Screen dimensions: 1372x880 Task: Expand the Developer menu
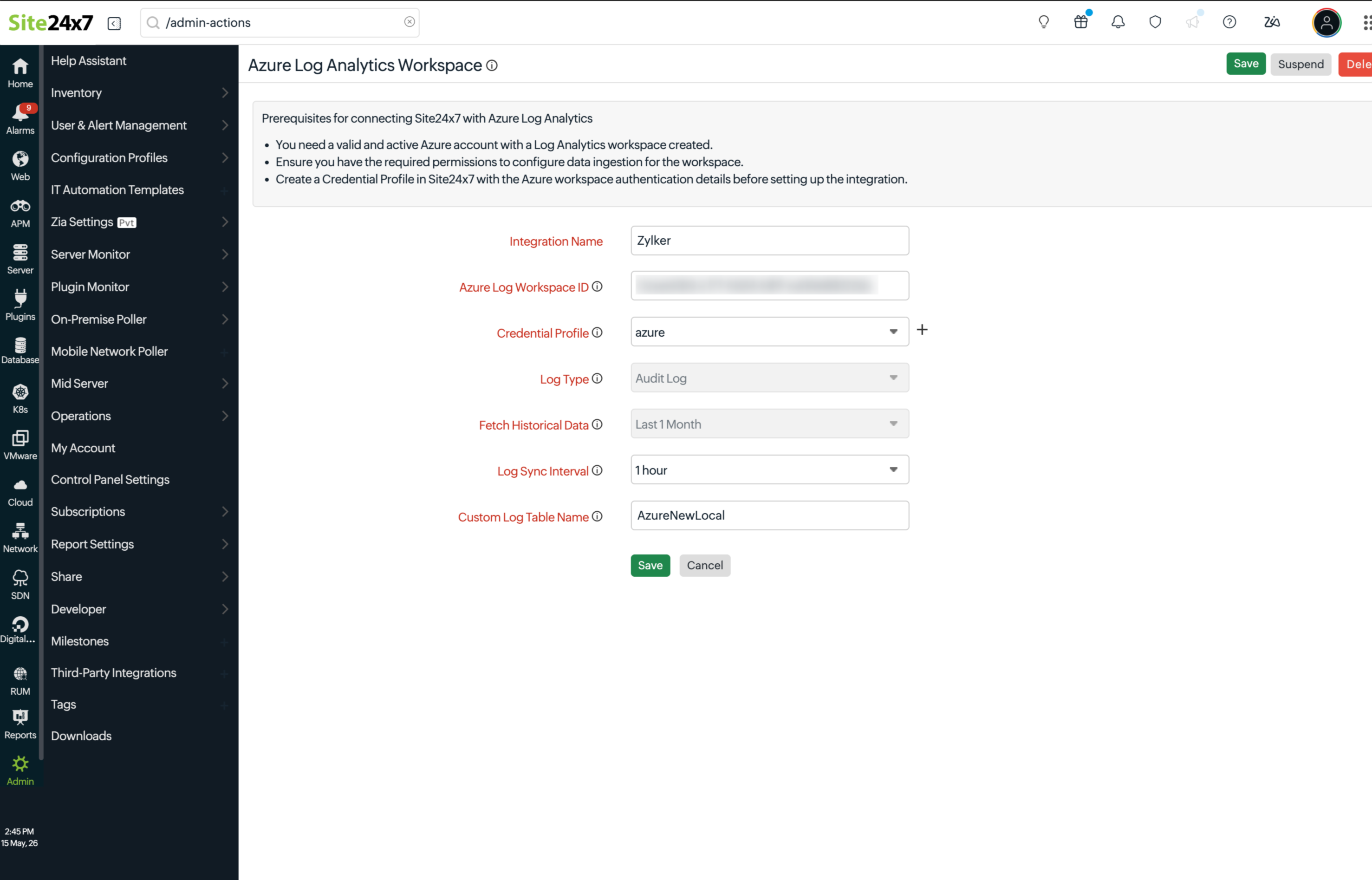pos(140,609)
